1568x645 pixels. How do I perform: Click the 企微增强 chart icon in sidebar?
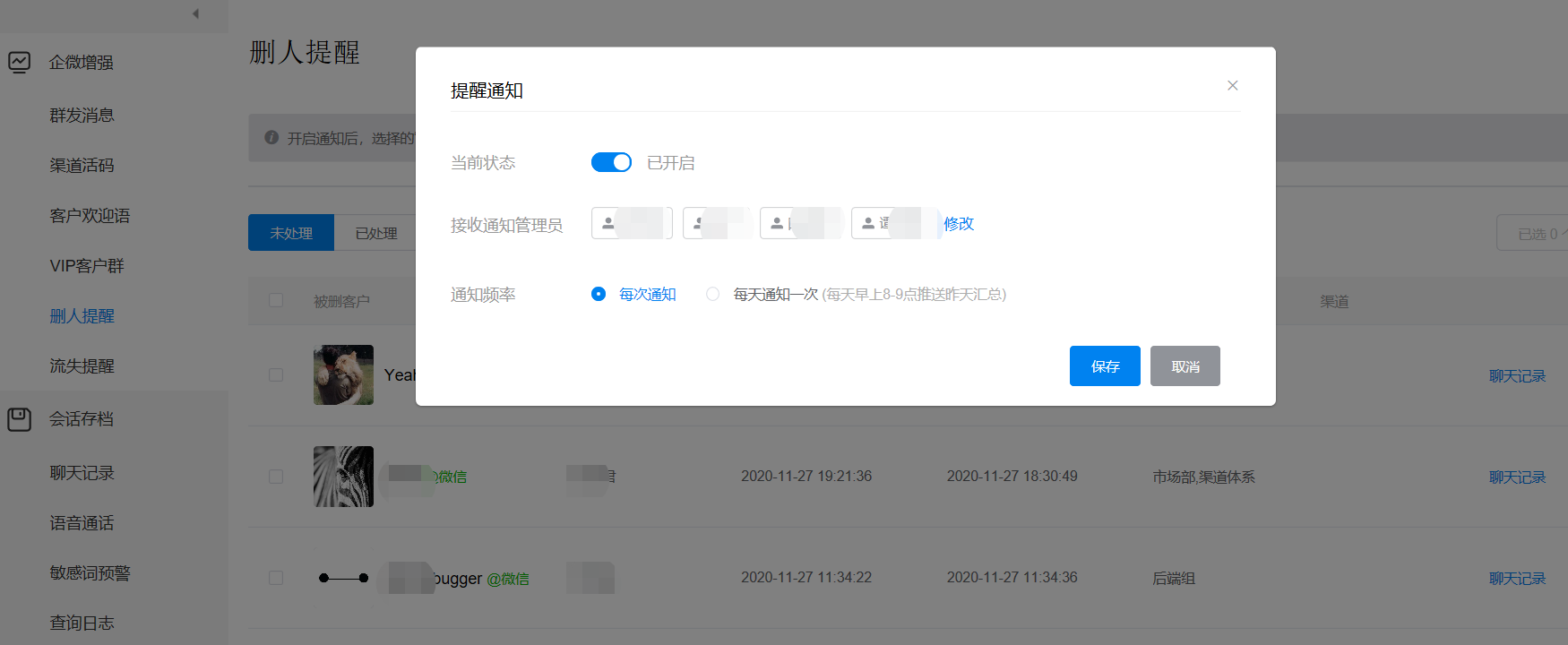click(20, 62)
